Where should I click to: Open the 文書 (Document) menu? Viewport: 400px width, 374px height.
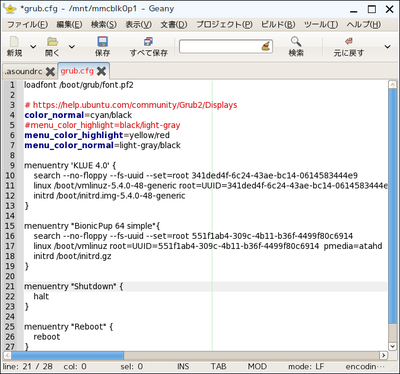click(174, 25)
